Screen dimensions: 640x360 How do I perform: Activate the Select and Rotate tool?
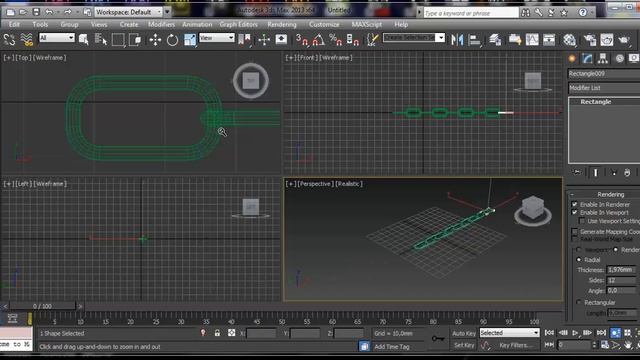point(172,40)
